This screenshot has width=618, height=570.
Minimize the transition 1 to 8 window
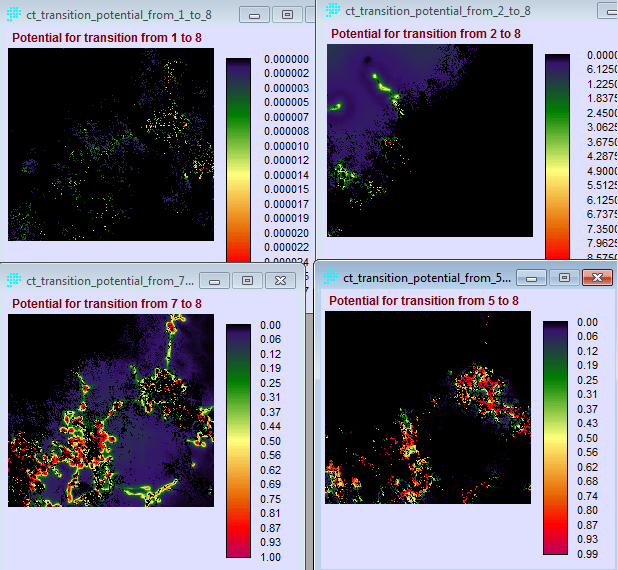(x=256, y=16)
